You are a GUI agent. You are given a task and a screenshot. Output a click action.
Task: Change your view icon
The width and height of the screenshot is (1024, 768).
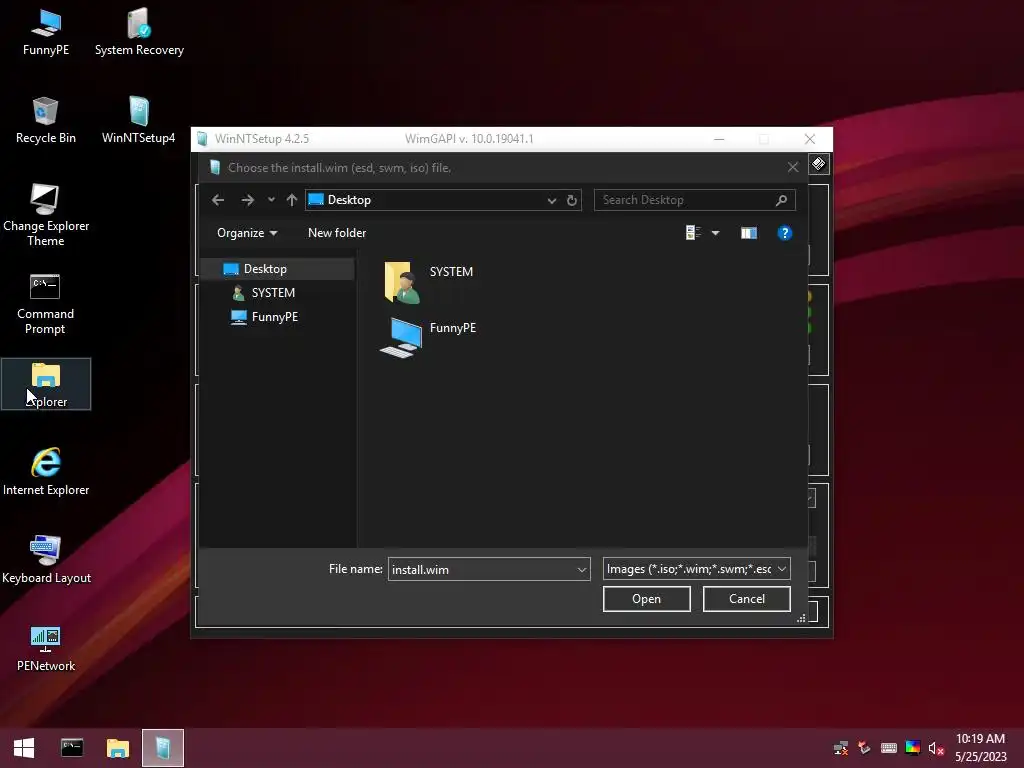tap(693, 232)
